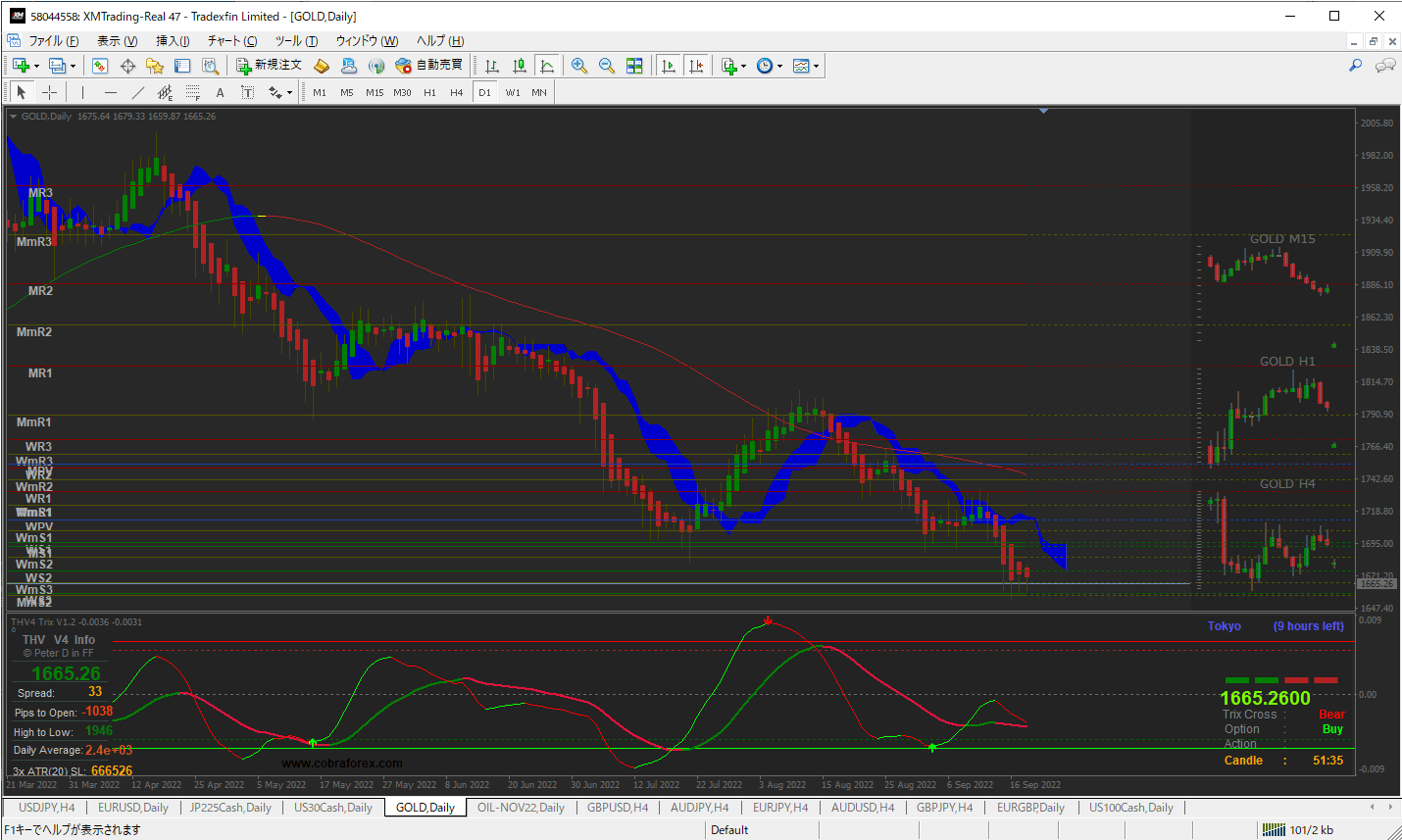
Task: Open the Signals icon in the toolbar
Action: [x=376, y=66]
